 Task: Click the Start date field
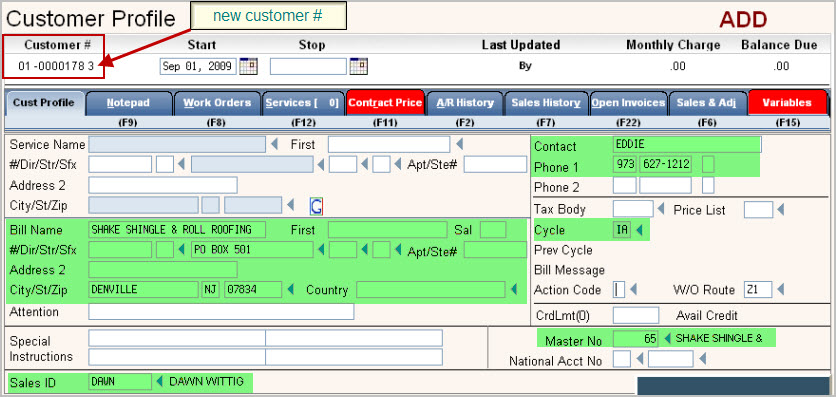click(x=198, y=67)
